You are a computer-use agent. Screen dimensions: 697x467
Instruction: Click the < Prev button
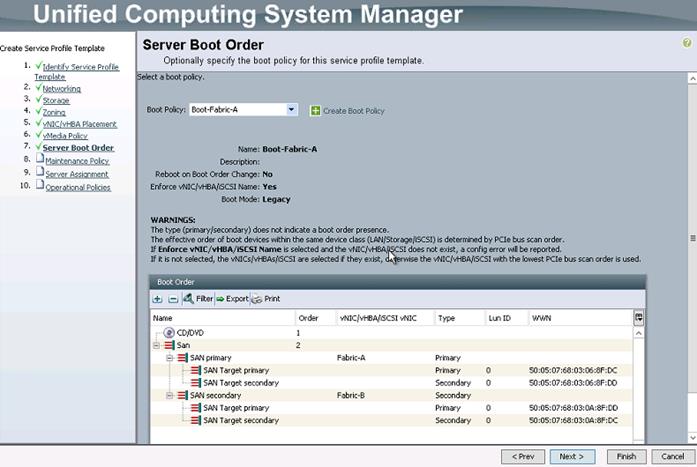(523, 456)
